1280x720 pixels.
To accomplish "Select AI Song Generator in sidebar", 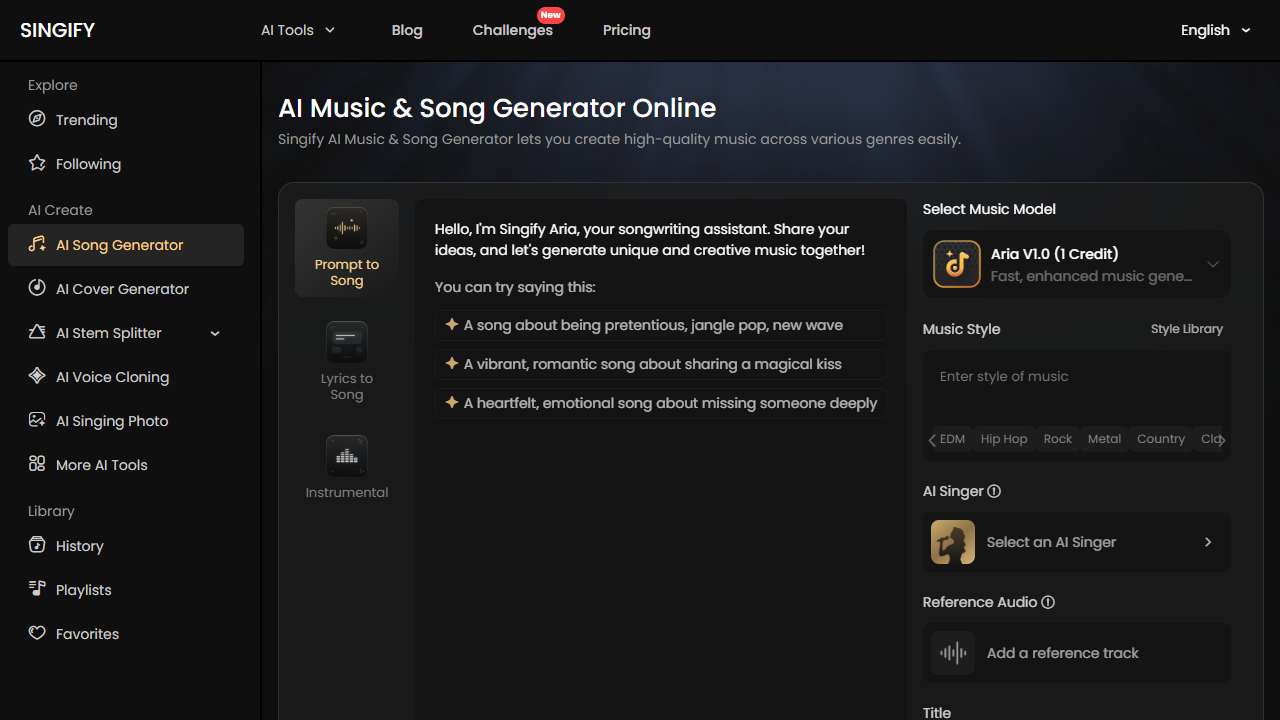I will click(x=126, y=245).
